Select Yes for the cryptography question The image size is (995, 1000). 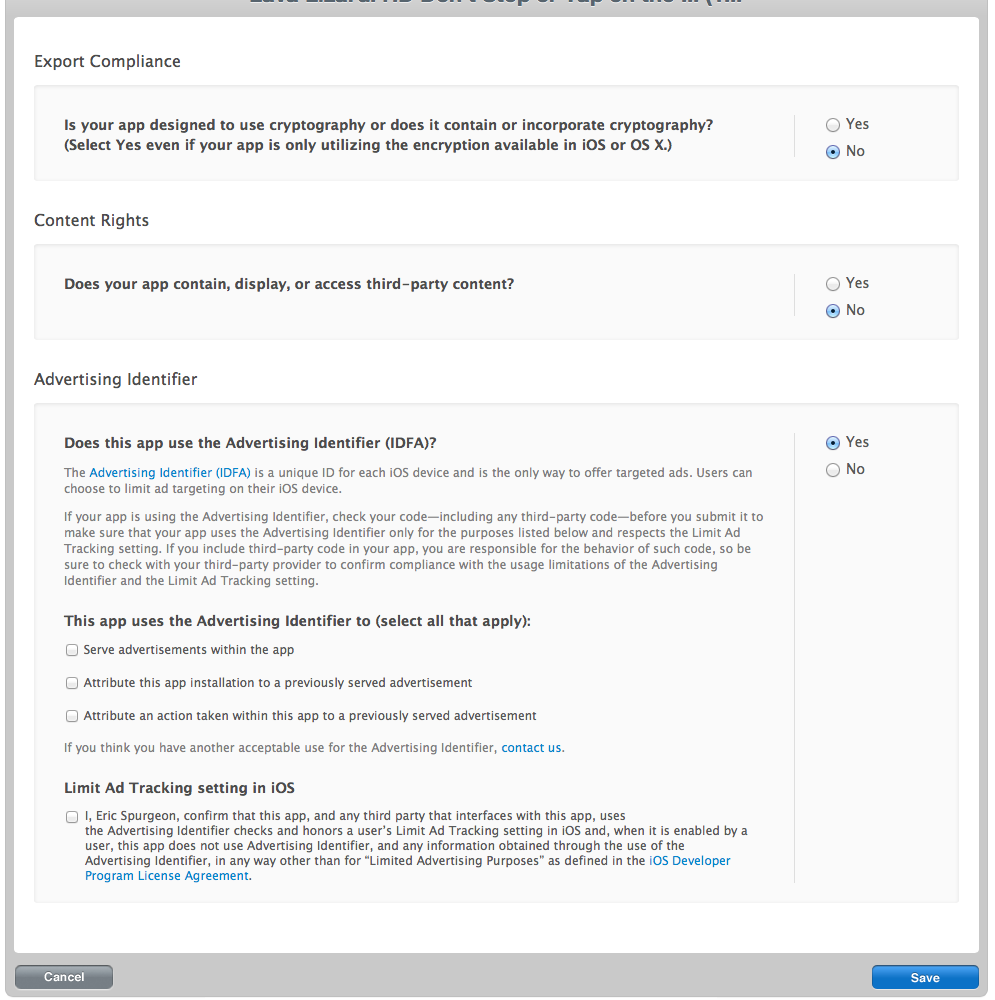click(832, 125)
